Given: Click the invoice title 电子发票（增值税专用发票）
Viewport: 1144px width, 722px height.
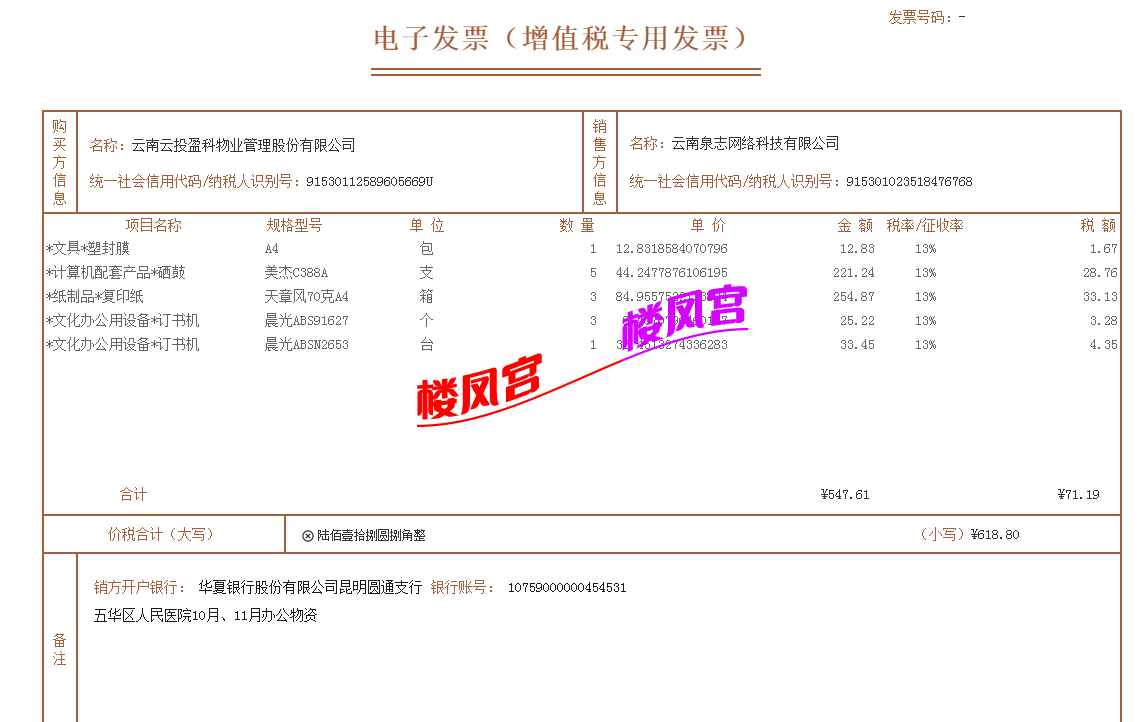Looking at the screenshot, I should [562, 39].
